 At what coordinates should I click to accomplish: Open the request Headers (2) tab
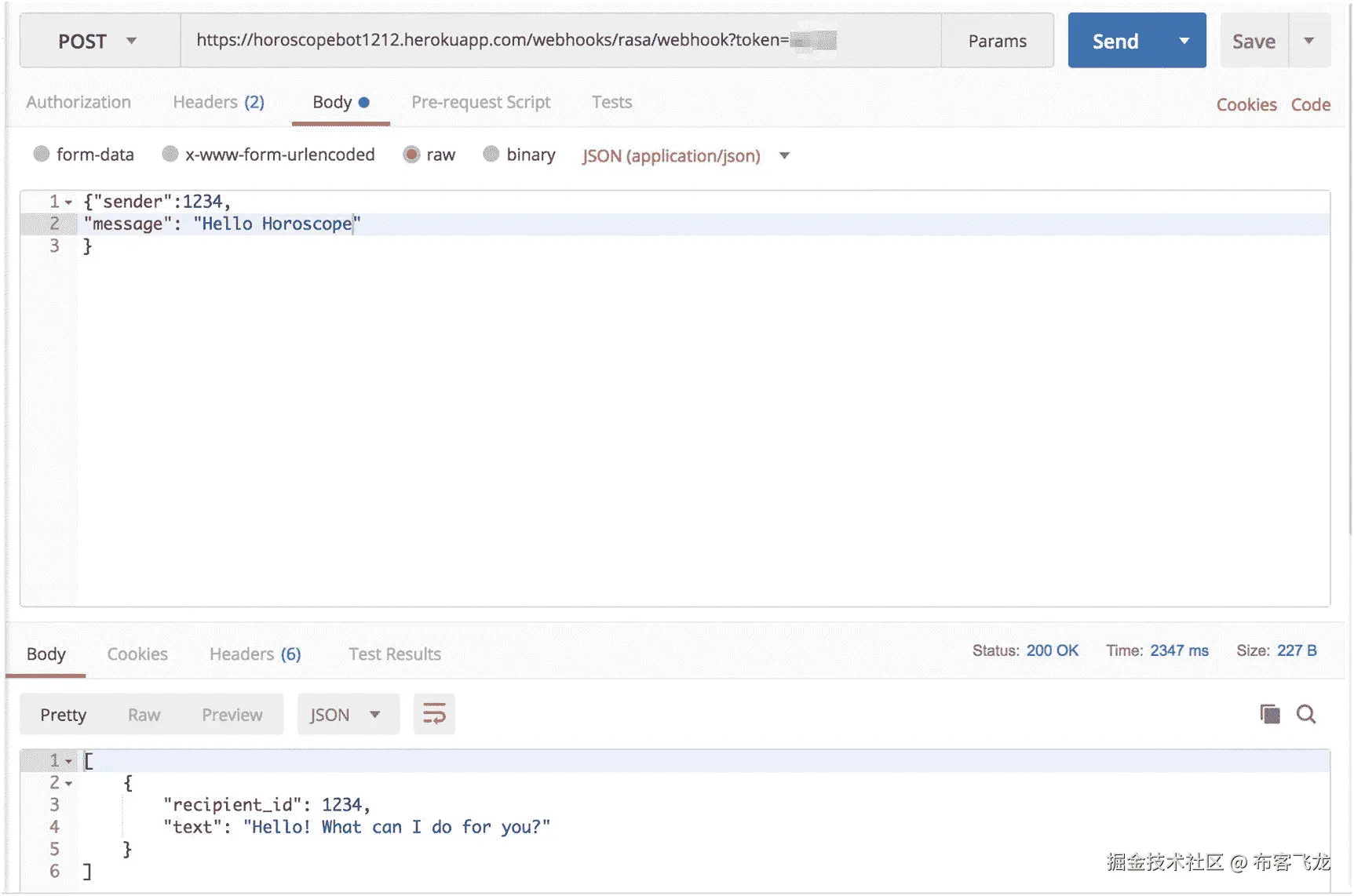click(218, 102)
